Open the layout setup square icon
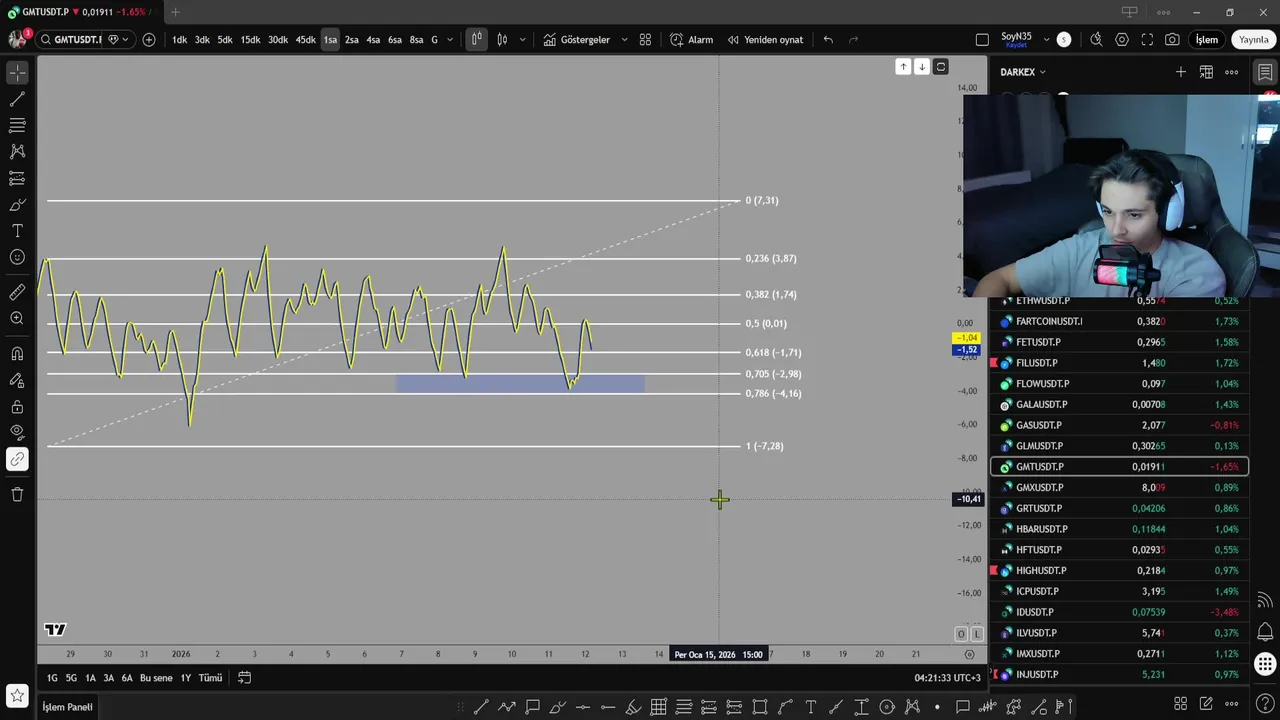The image size is (1280, 720). tap(982, 40)
